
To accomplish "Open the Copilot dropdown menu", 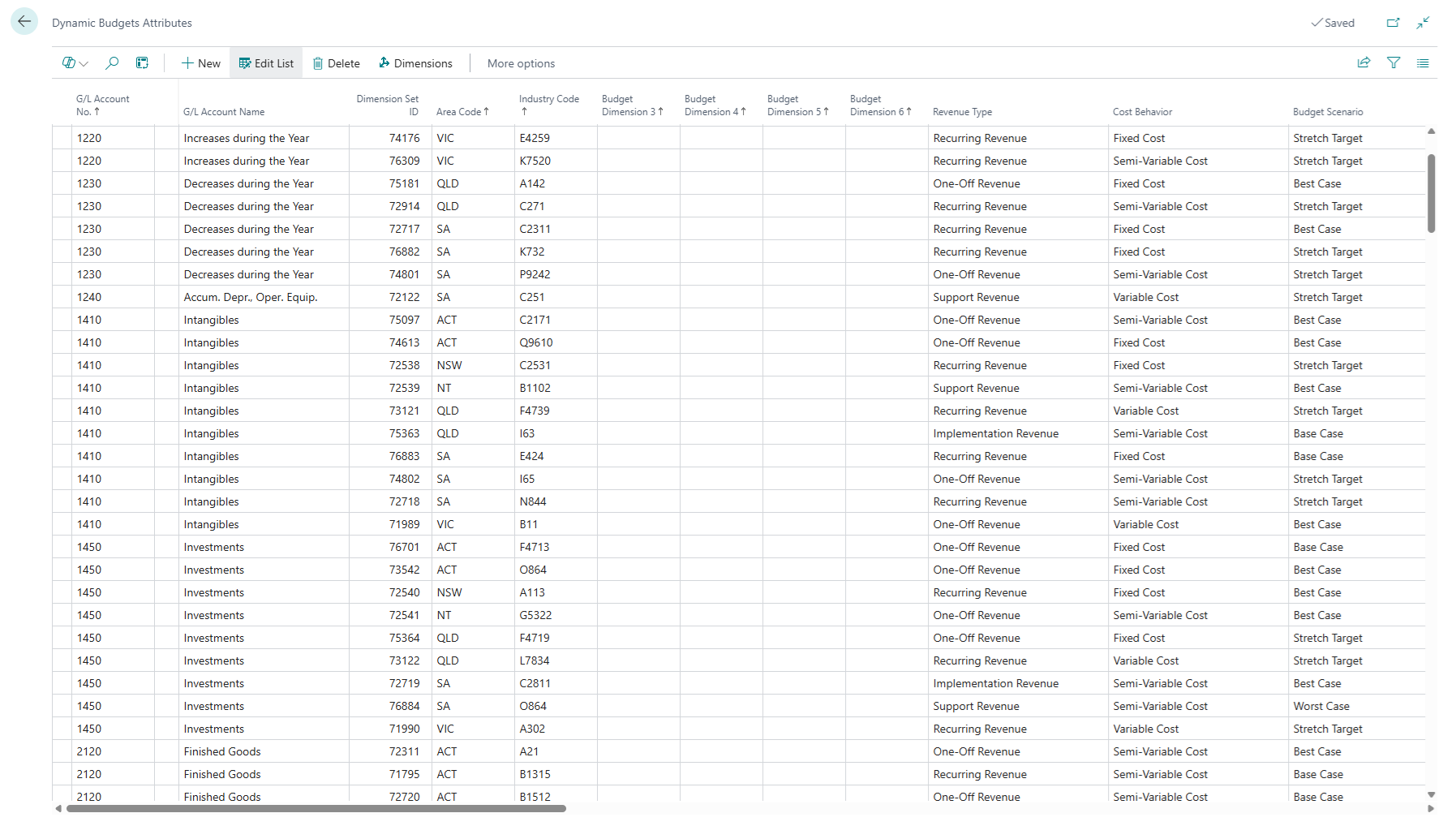I will [x=75, y=63].
